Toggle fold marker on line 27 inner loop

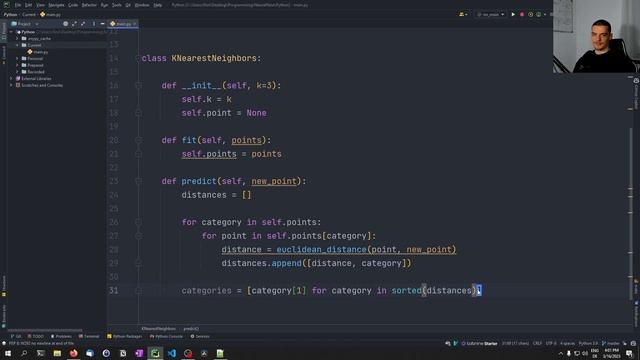pyautogui.click(x=138, y=236)
